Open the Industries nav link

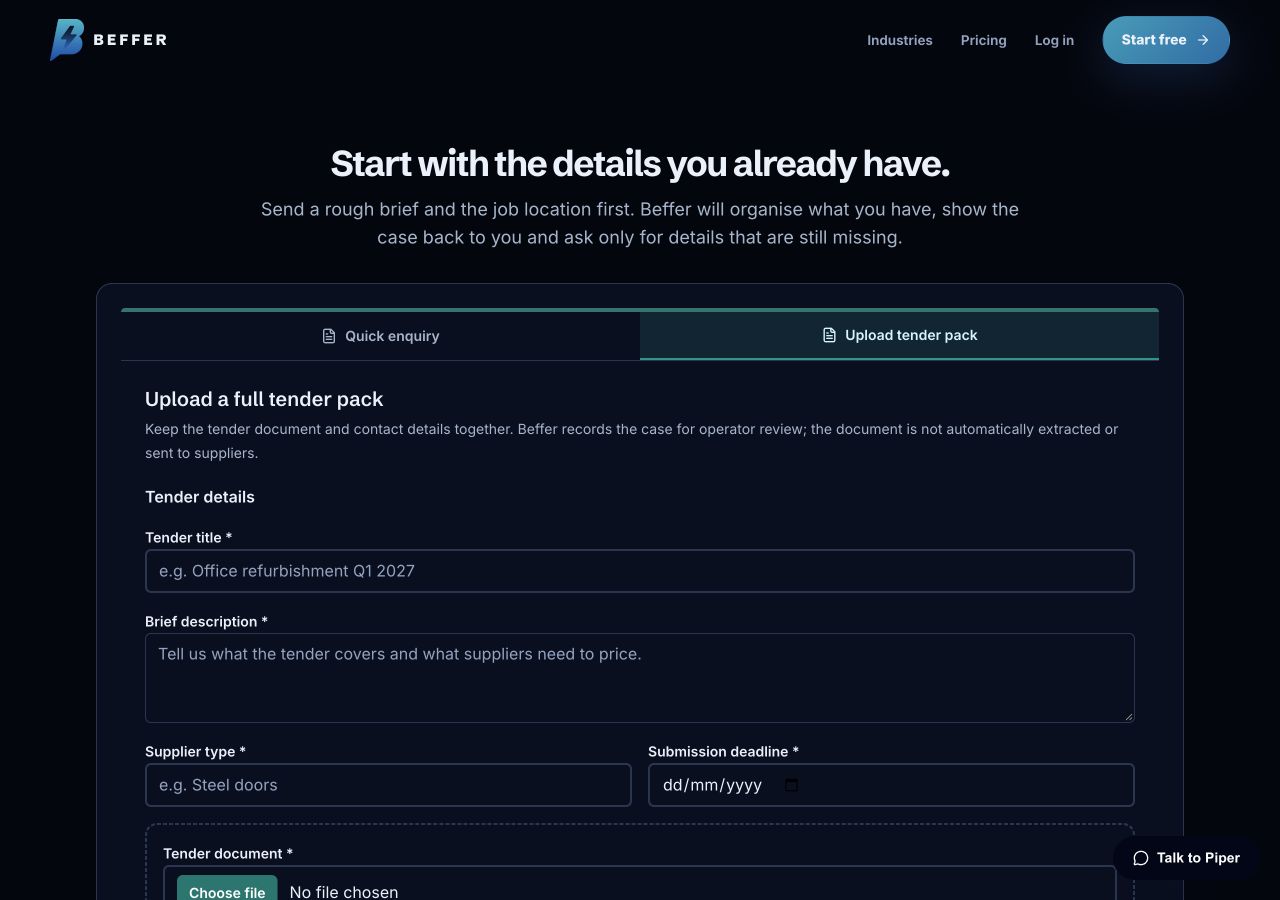click(900, 40)
